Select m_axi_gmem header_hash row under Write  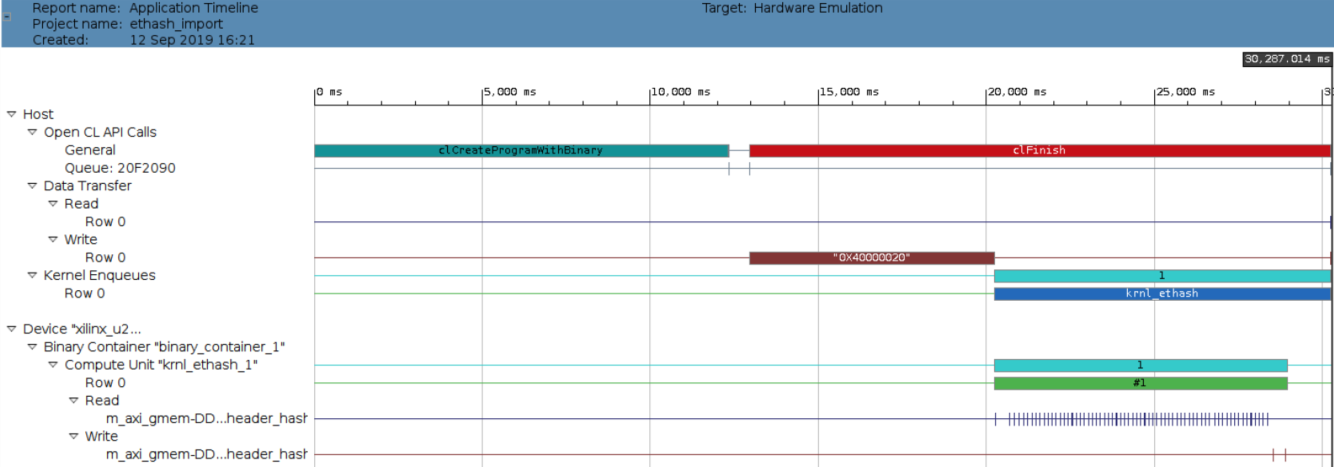(x=207, y=455)
